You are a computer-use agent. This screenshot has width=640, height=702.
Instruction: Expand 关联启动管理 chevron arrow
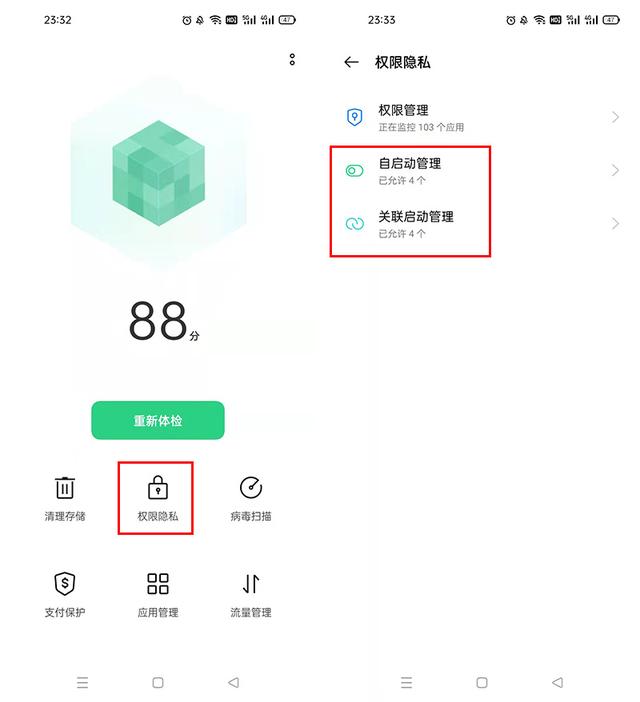pyautogui.click(x=615, y=223)
